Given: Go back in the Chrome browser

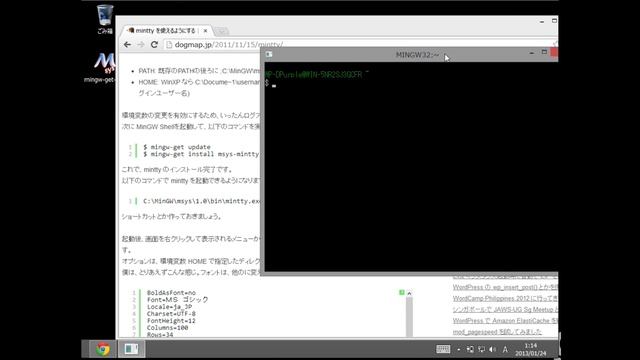Looking at the screenshot, I should point(127,44).
